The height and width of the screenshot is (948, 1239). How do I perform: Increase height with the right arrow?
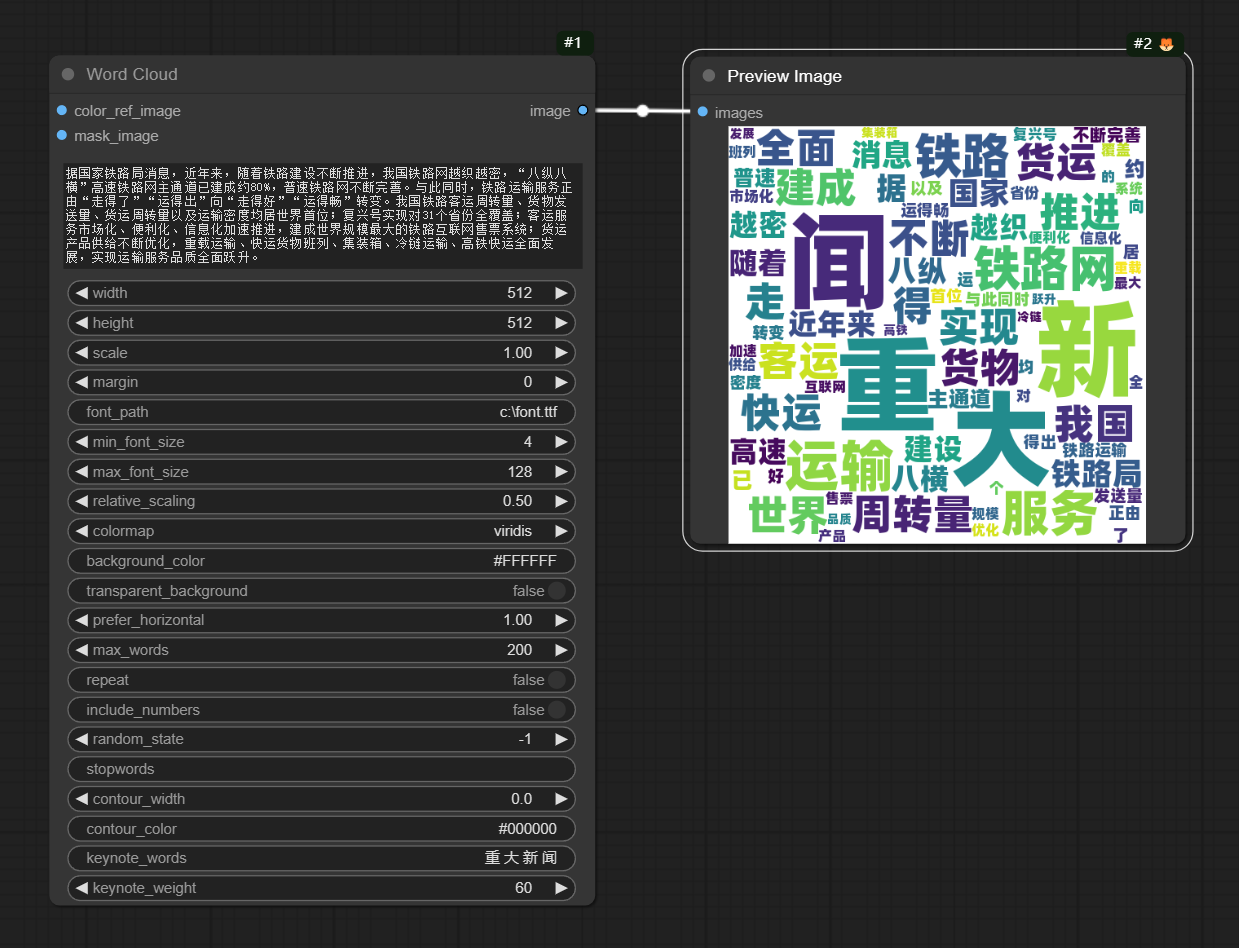click(x=562, y=323)
